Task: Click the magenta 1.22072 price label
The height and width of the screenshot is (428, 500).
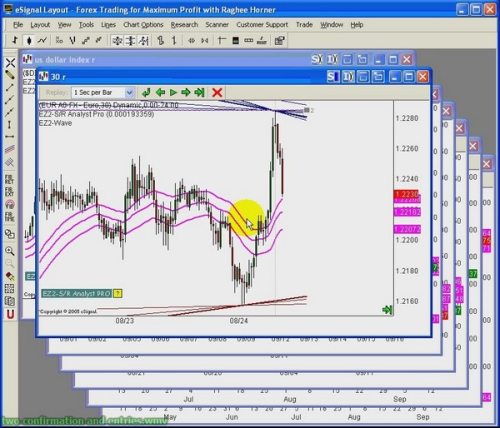Action: coord(407,229)
